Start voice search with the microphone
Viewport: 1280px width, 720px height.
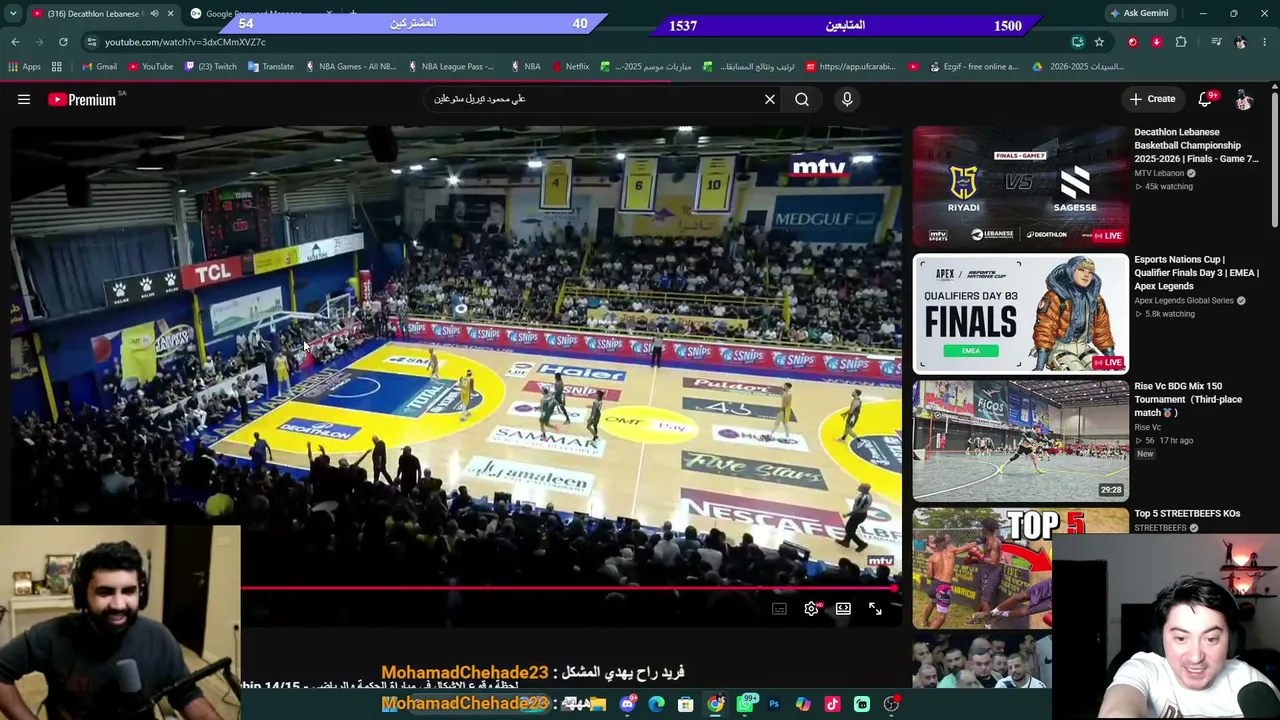847,99
